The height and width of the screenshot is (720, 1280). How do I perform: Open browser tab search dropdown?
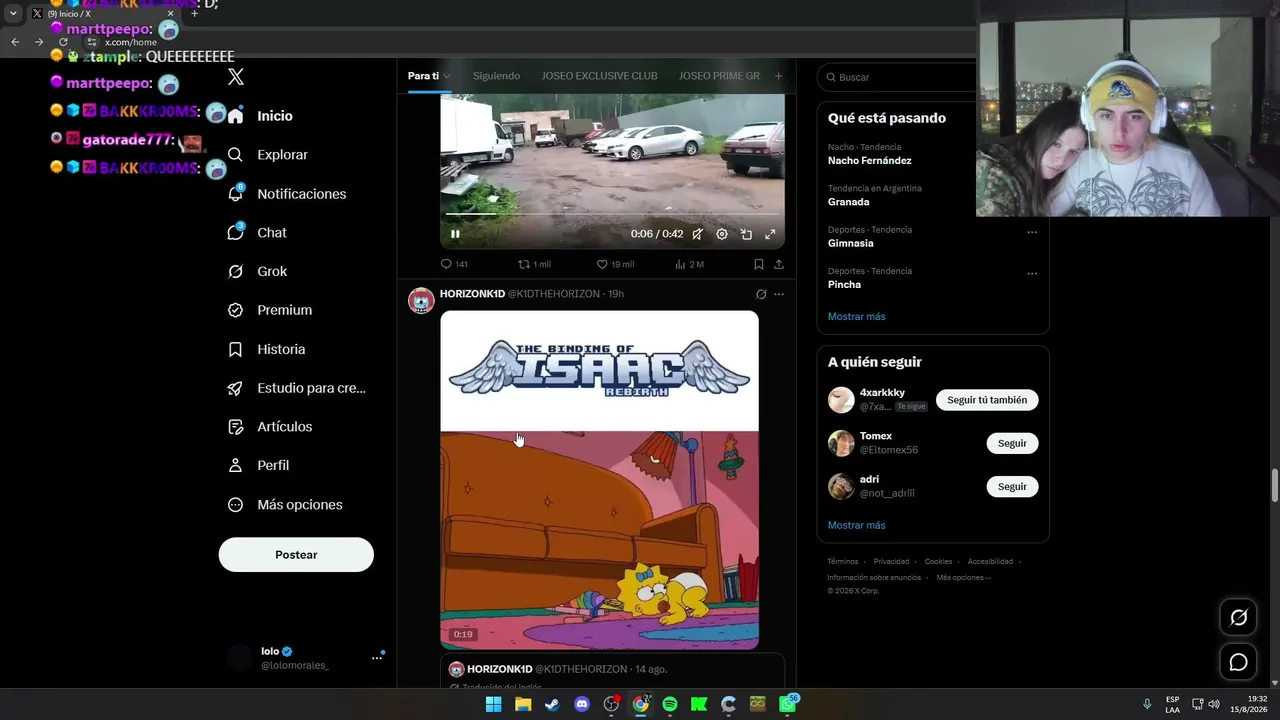point(13,13)
